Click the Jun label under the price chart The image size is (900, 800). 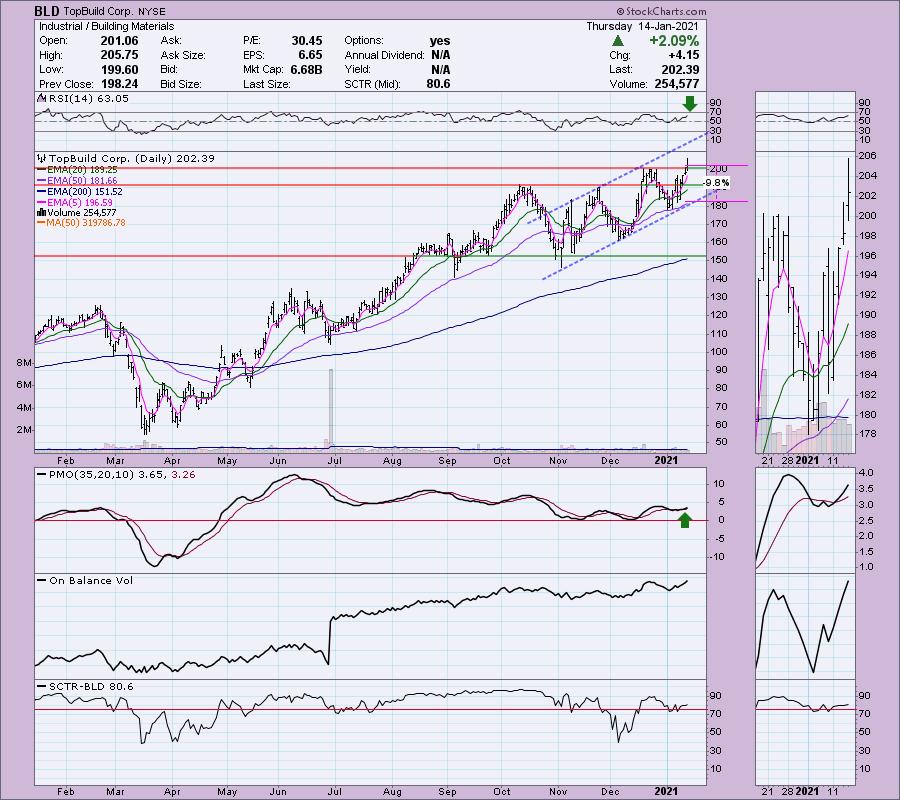coord(278,460)
